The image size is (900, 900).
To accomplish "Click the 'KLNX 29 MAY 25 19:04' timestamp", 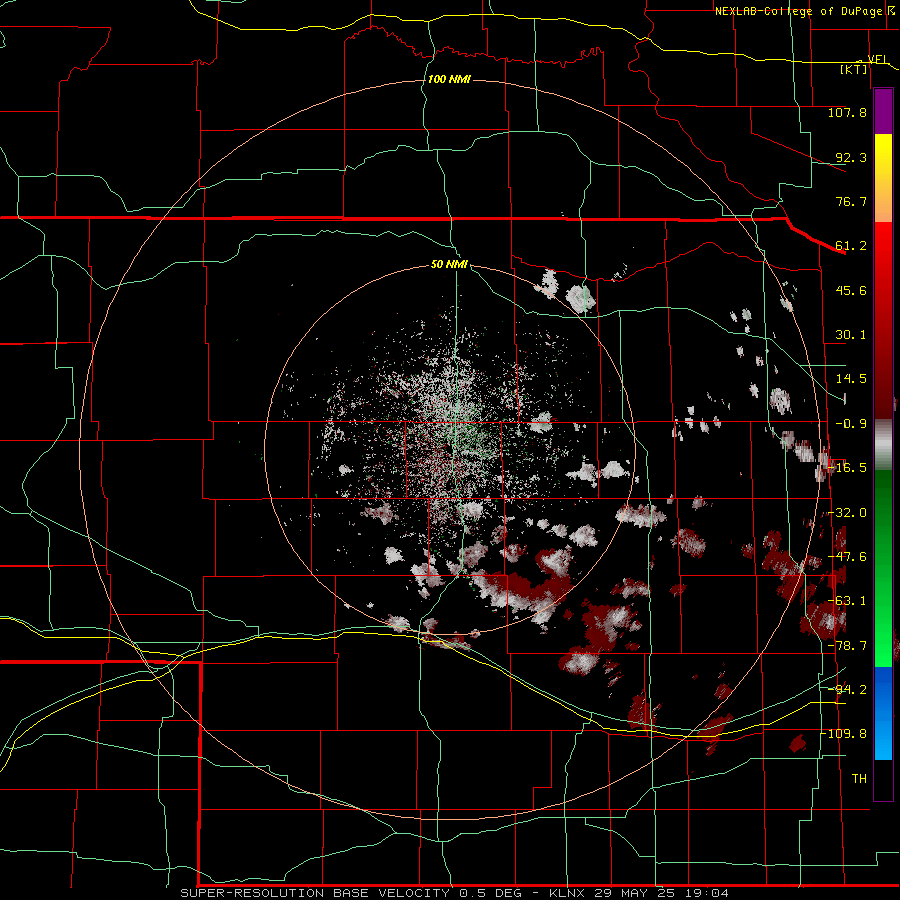I will tap(639, 893).
